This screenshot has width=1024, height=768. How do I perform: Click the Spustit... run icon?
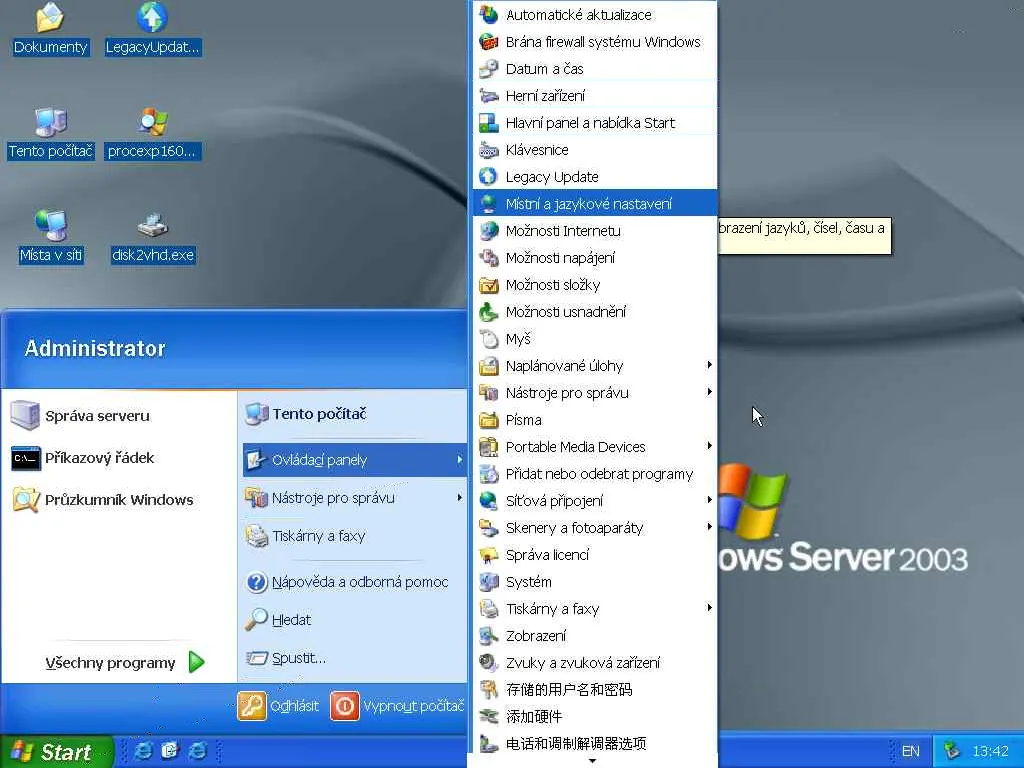(256, 658)
